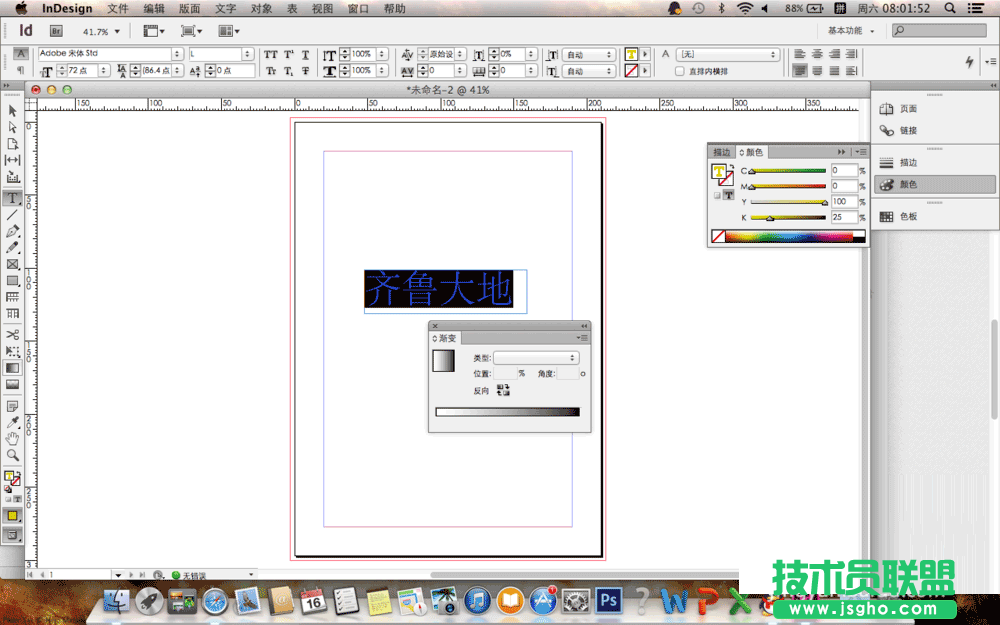Toggle all caps formatting with TT icon
The height and width of the screenshot is (625, 1000).
tap(270, 54)
